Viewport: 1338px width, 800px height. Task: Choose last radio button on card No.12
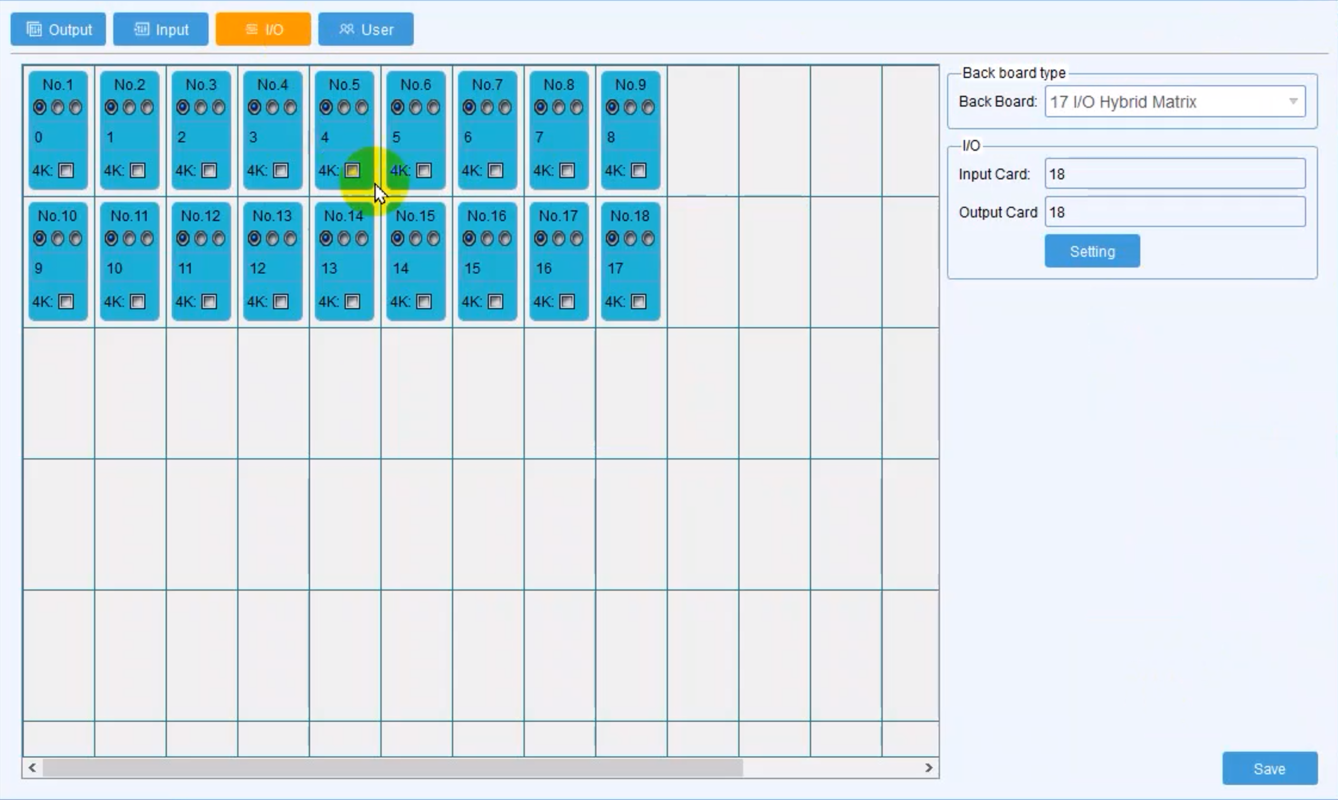218,239
